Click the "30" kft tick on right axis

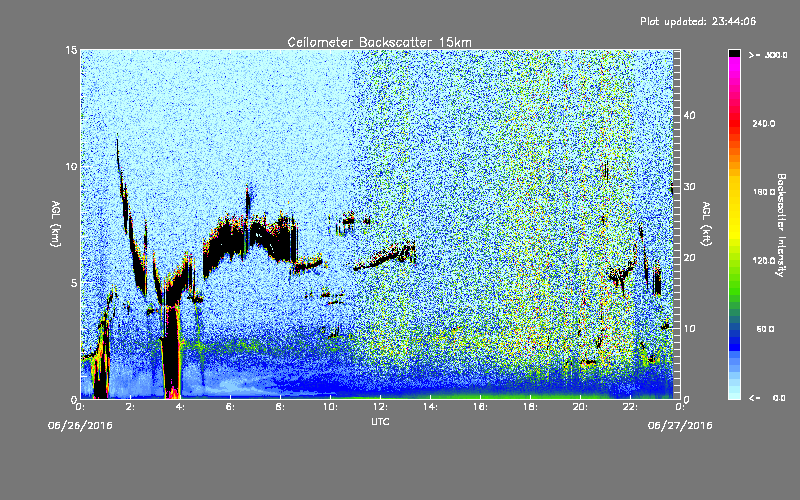[689, 186]
